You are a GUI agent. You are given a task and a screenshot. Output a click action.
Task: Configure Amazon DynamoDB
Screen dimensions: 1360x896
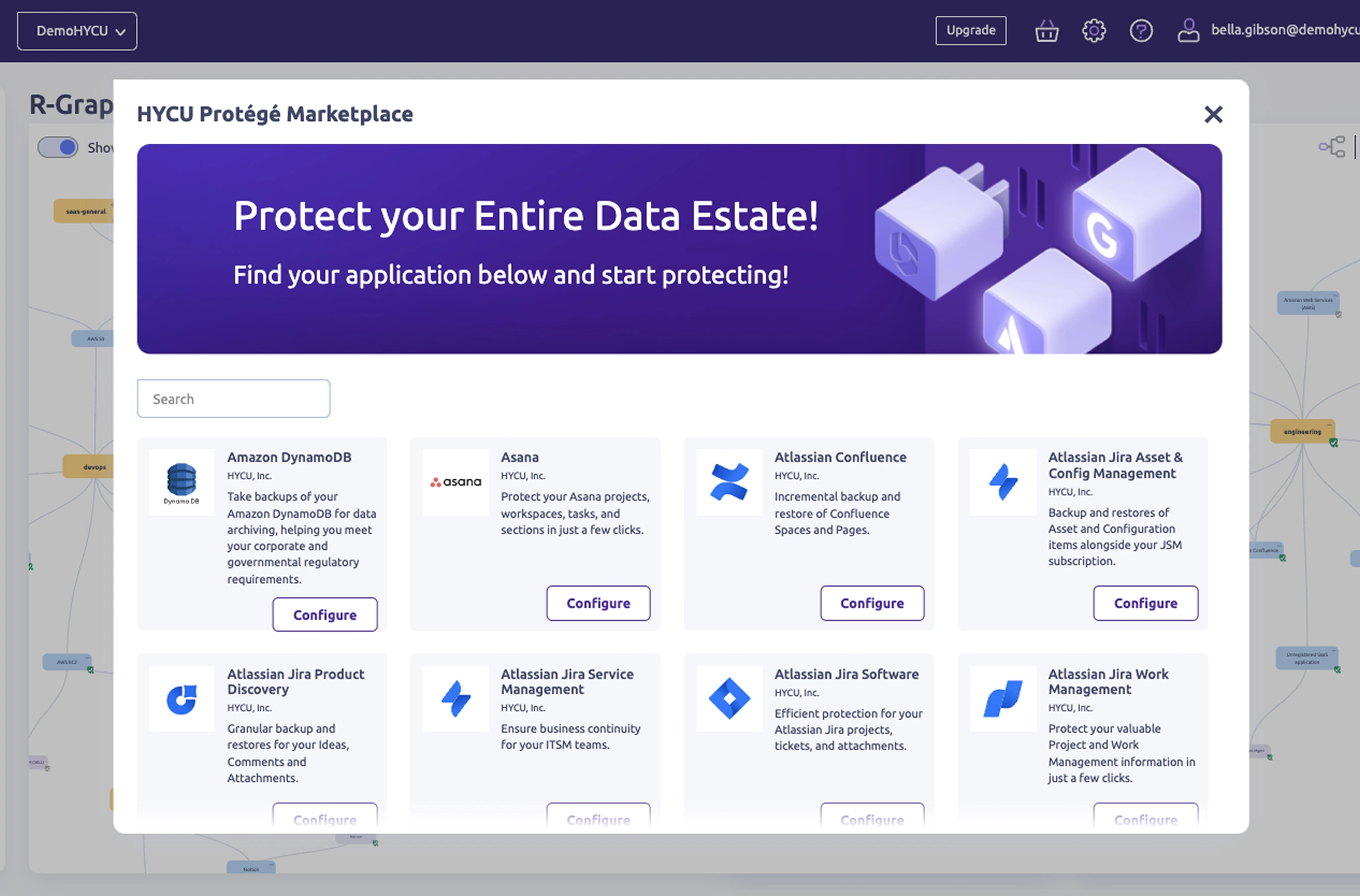(325, 615)
